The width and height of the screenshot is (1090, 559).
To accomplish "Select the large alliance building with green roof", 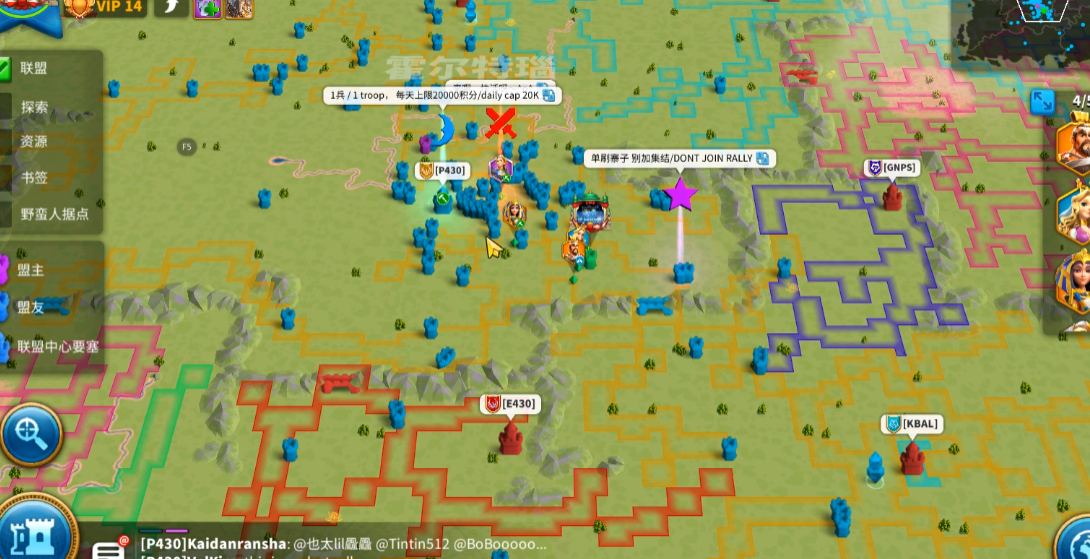I will click(x=590, y=211).
